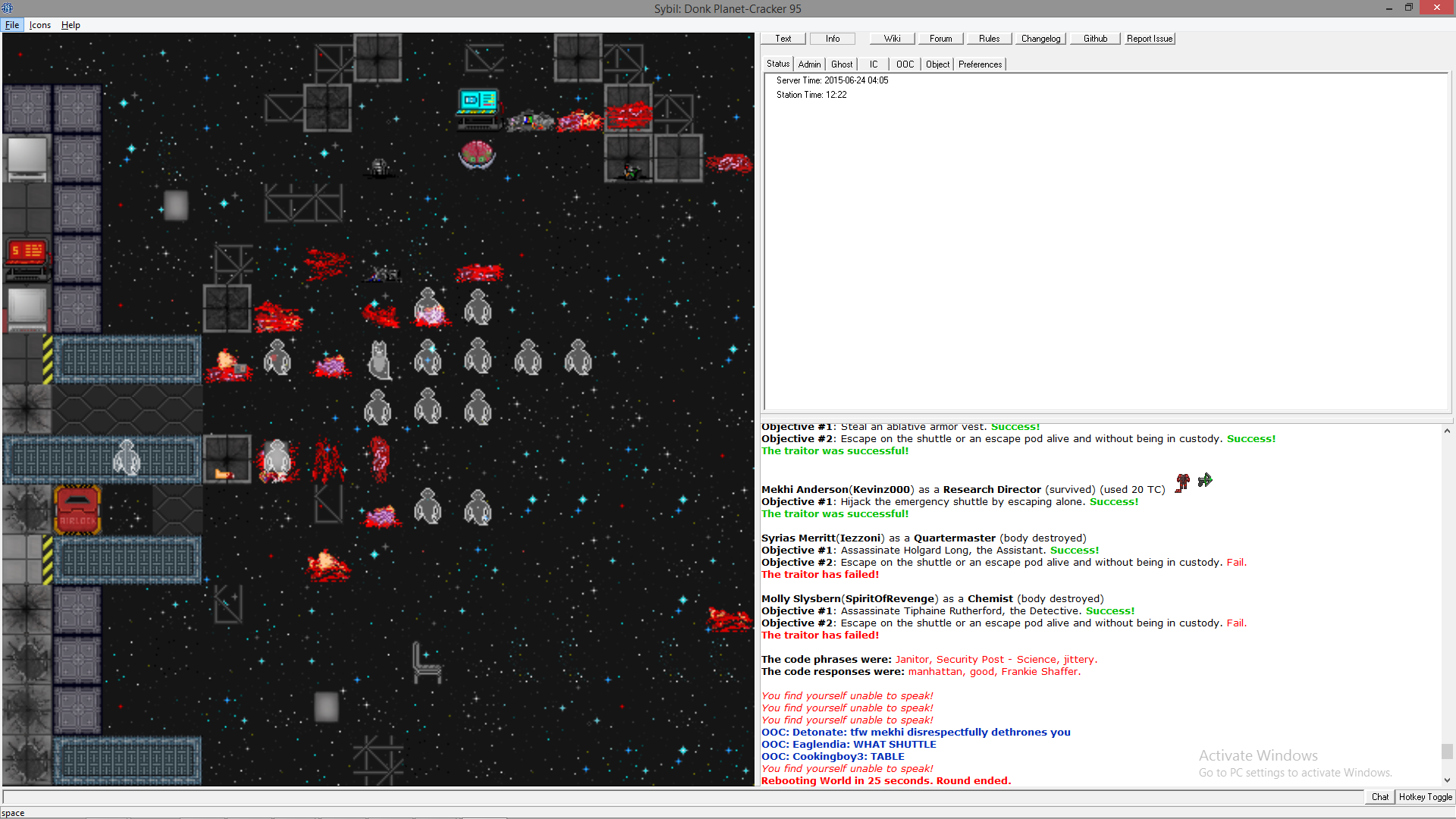Click the orange burning remains near bottom

[x=328, y=565]
